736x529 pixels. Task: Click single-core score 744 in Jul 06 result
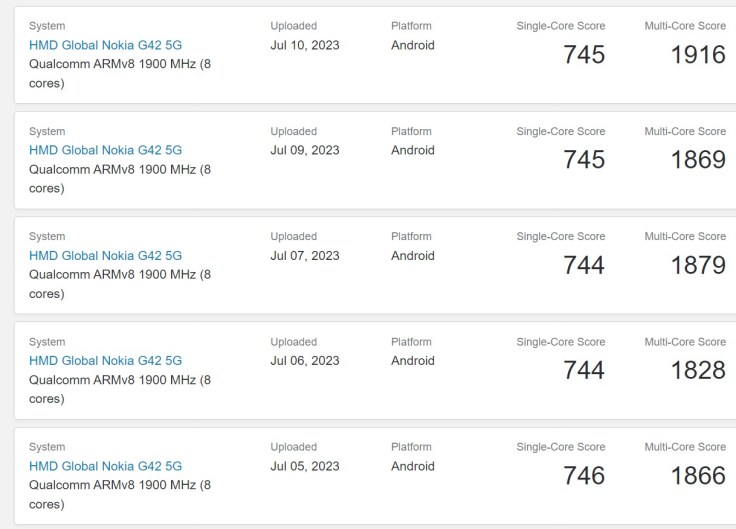pyautogui.click(x=584, y=370)
